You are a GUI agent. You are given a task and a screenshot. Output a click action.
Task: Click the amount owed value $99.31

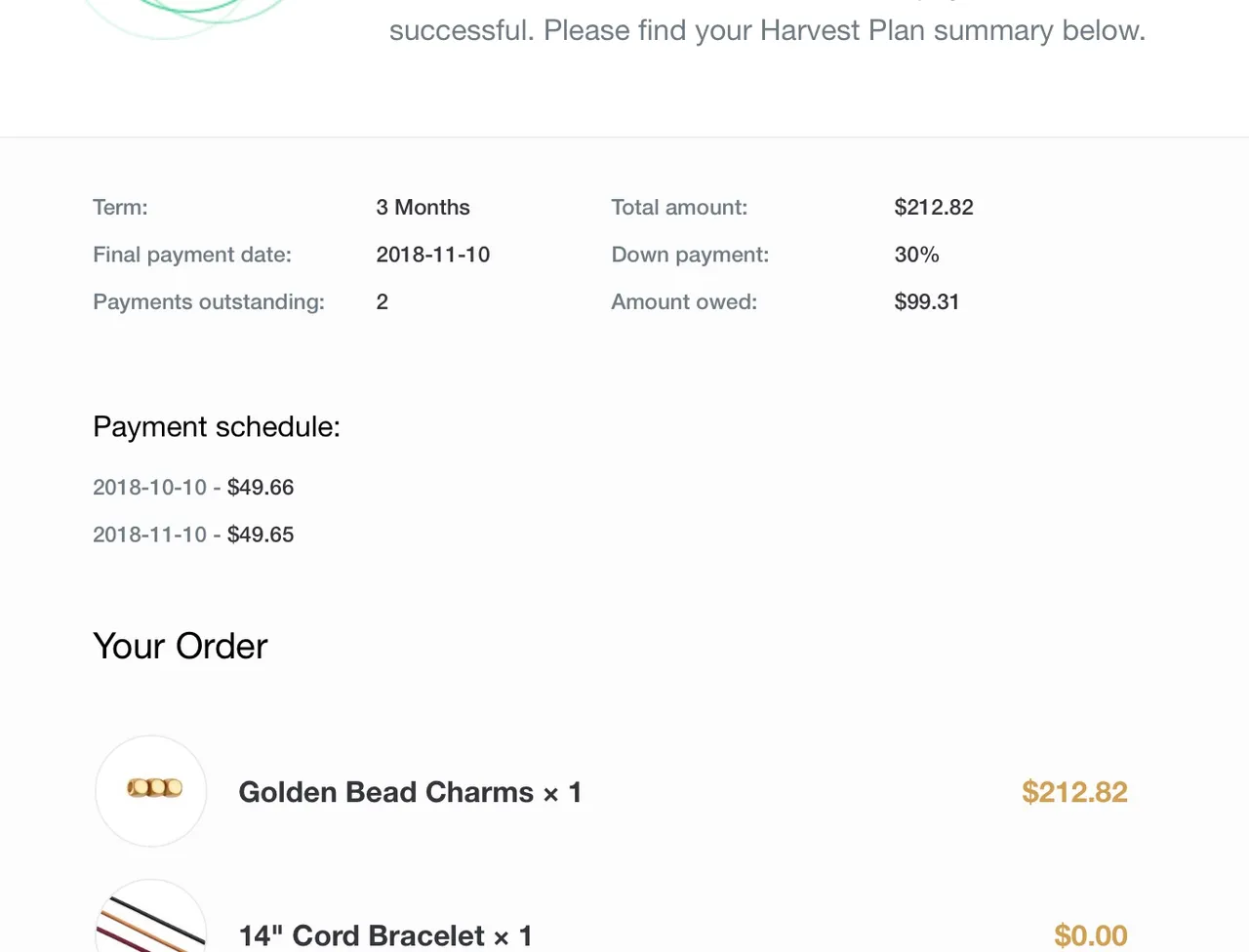(927, 301)
